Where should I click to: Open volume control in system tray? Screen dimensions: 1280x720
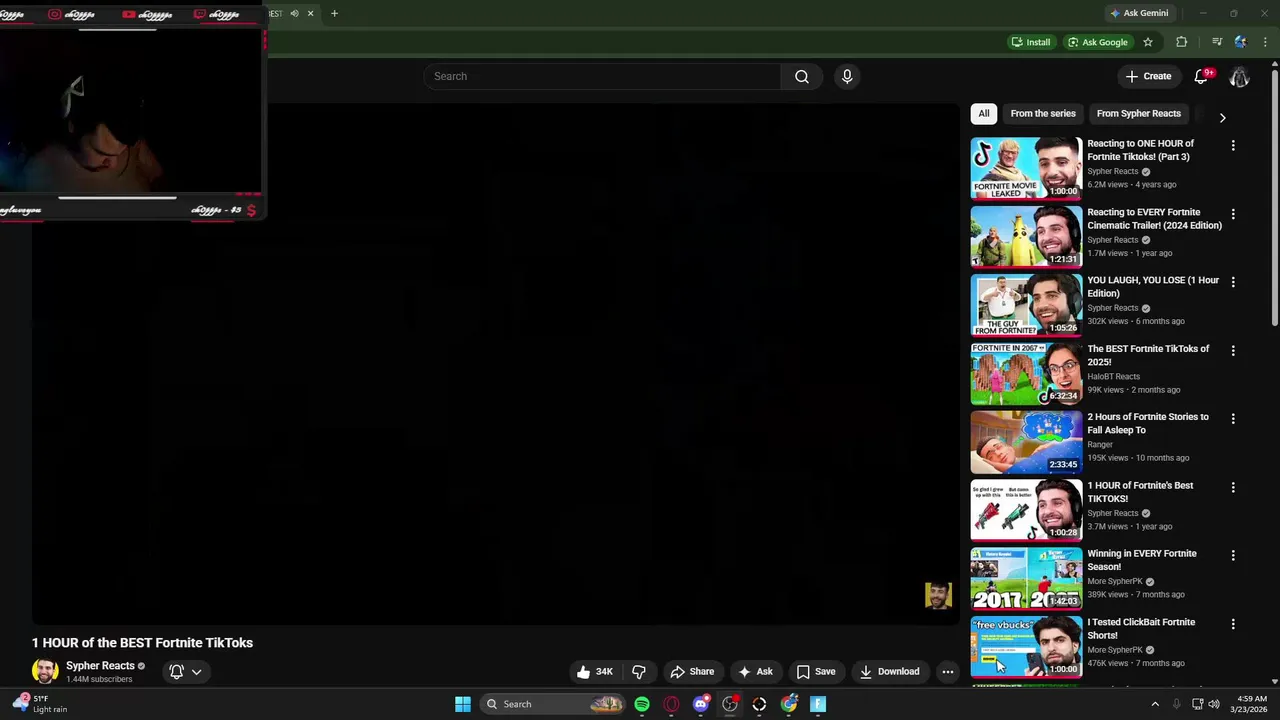[1214, 704]
